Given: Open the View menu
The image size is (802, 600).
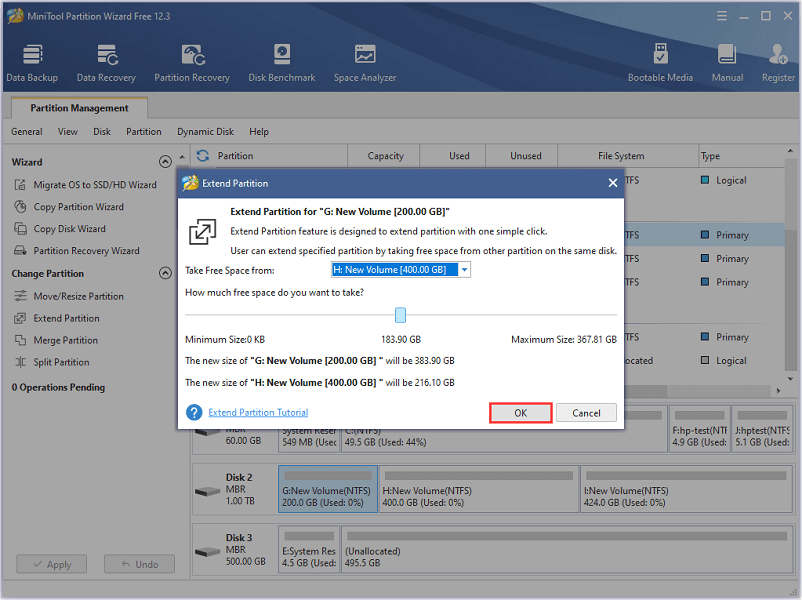Looking at the screenshot, I should coord(68,132).
